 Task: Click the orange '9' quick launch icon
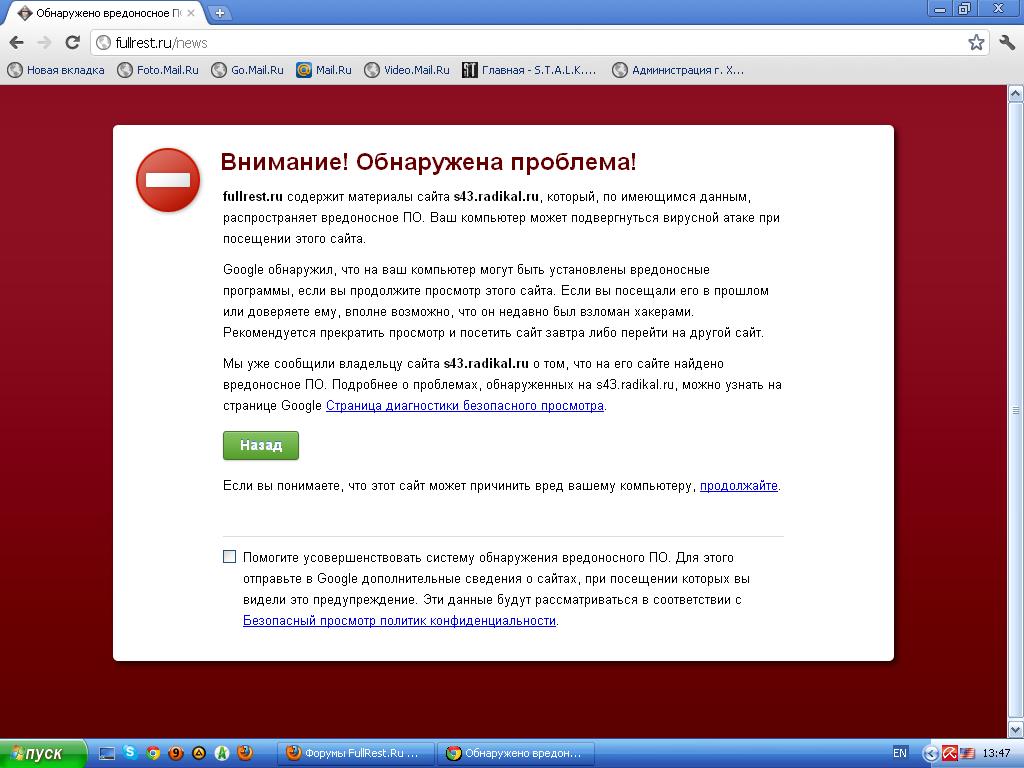176,753
